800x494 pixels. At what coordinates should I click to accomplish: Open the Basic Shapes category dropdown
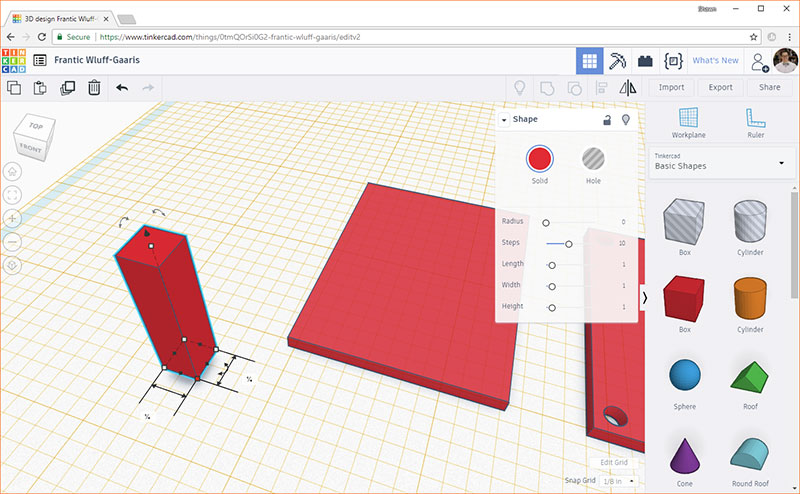tap(780, 162)
